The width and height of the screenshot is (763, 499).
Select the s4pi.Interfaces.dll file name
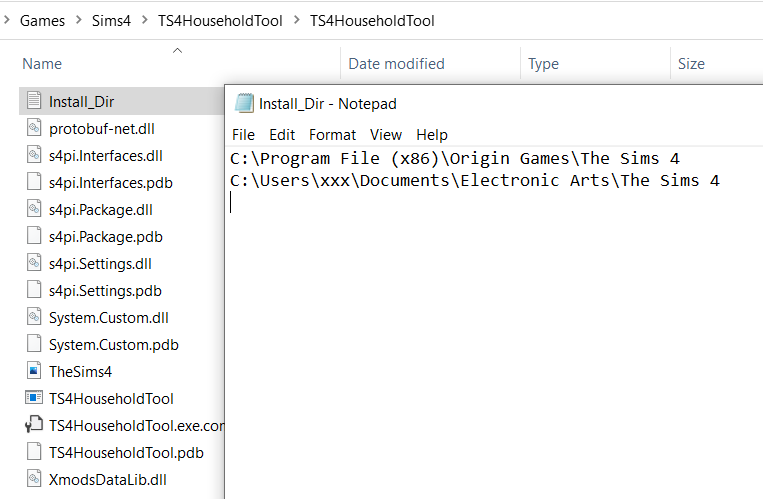106,156
